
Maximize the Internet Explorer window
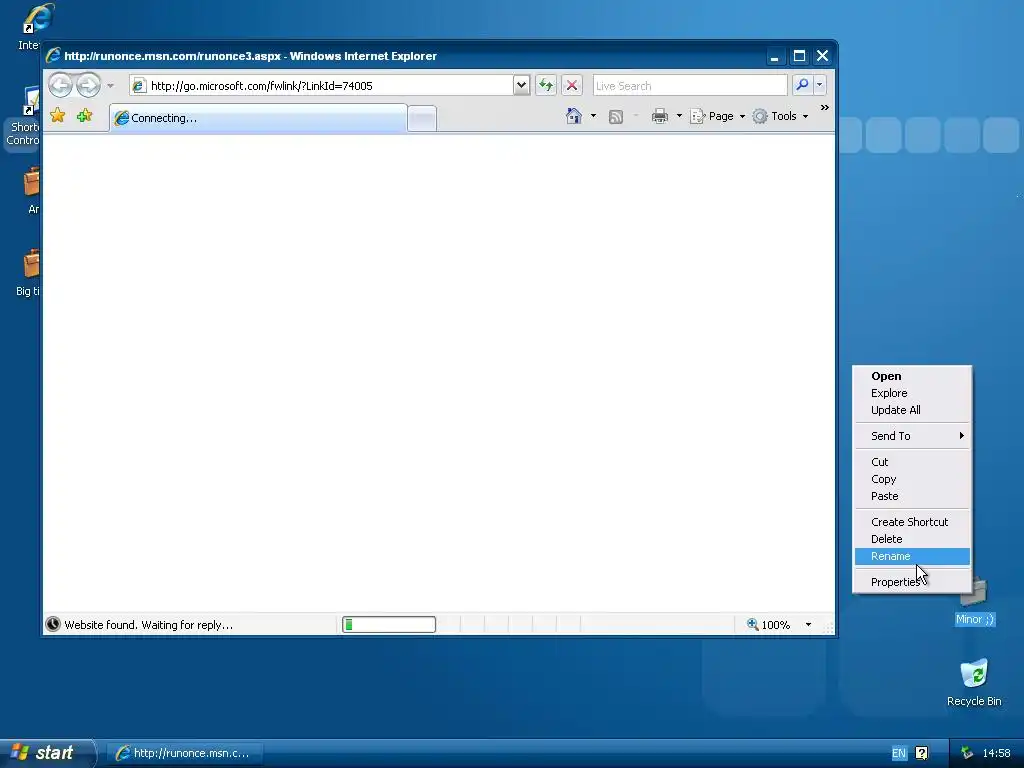point(799,56)
